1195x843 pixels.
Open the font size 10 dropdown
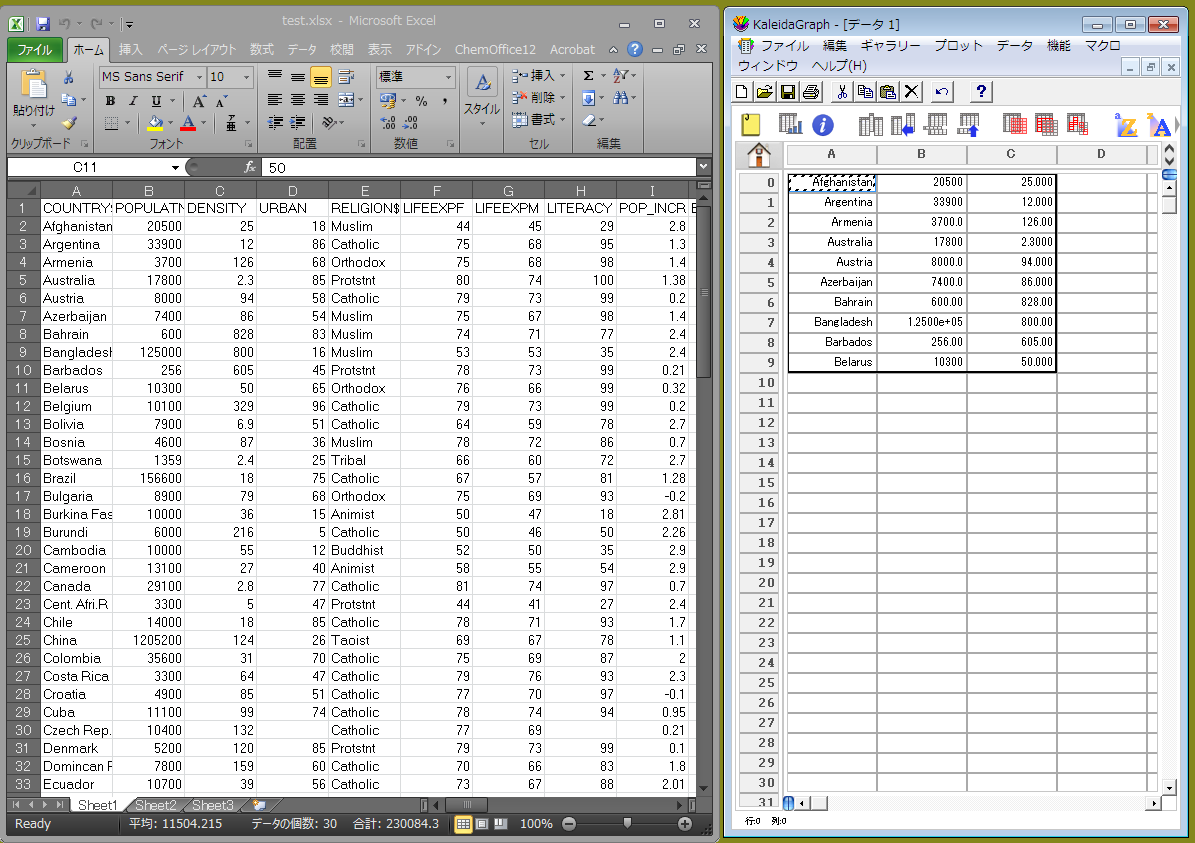(x=246, y=77)
